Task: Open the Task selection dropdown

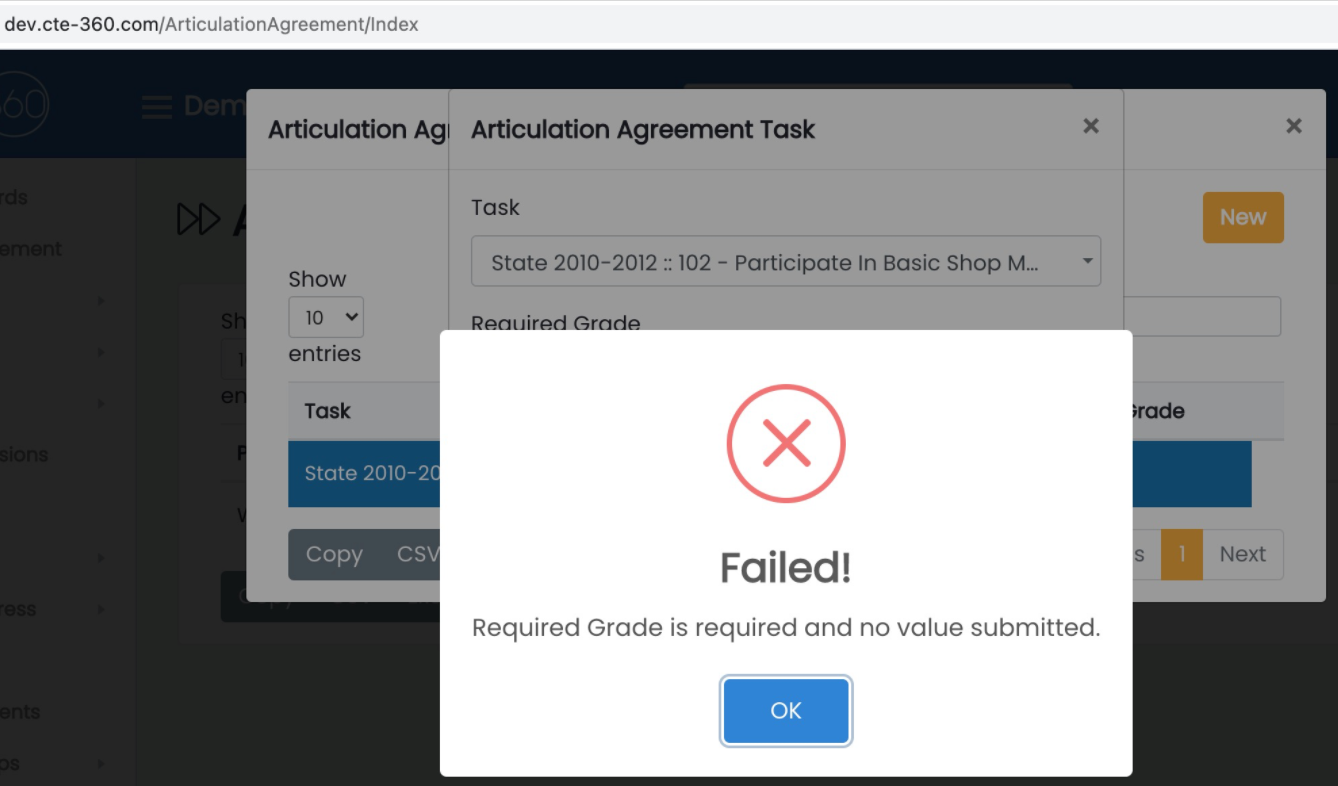Action: pos(785,262)
